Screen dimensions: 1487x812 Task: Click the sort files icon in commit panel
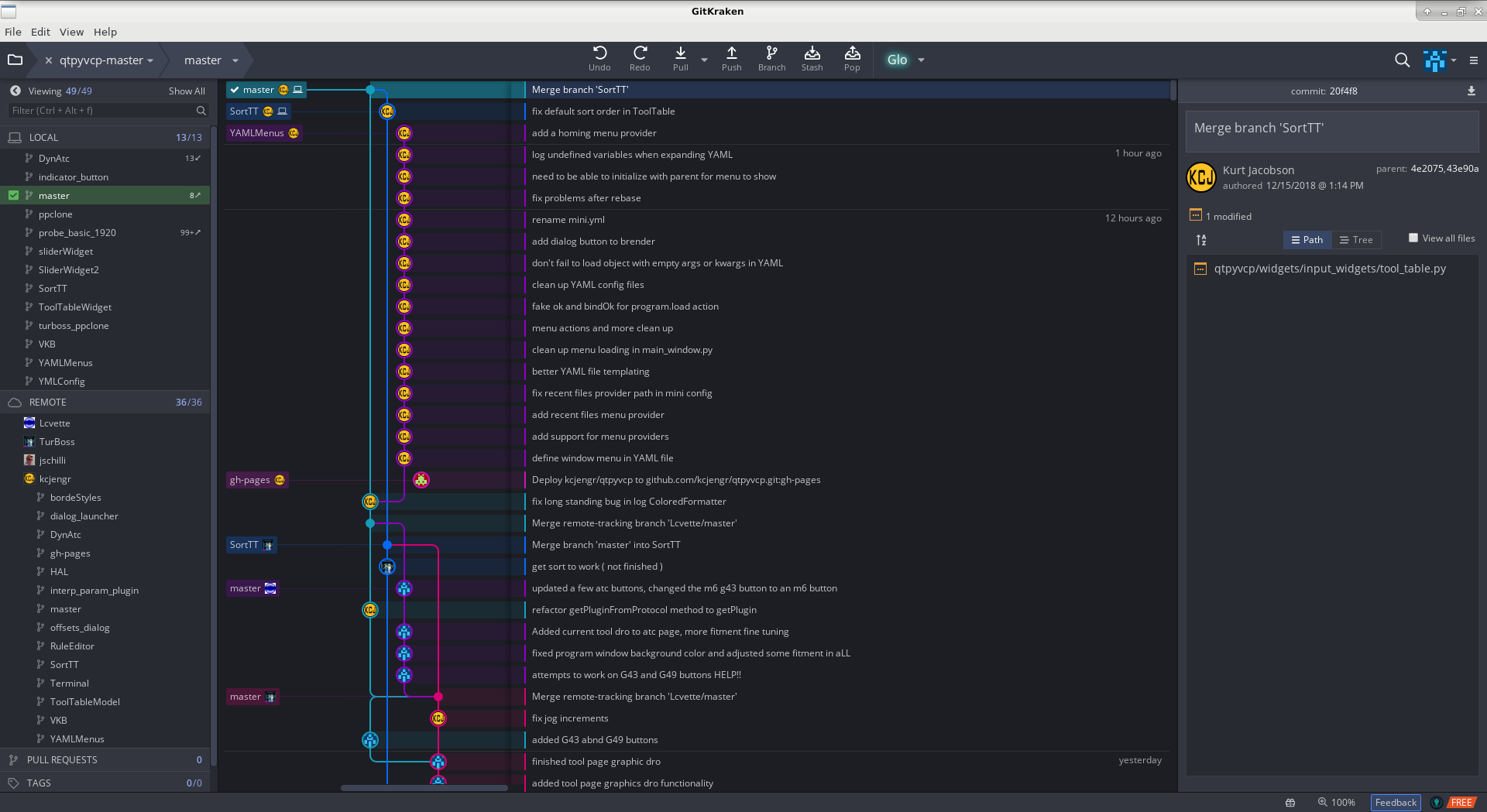1201,240
